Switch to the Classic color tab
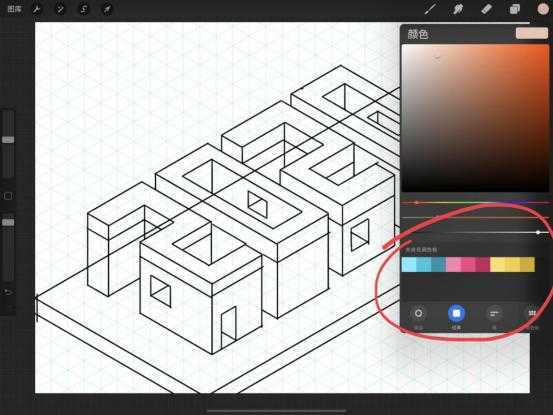 [x=456, y=313]
